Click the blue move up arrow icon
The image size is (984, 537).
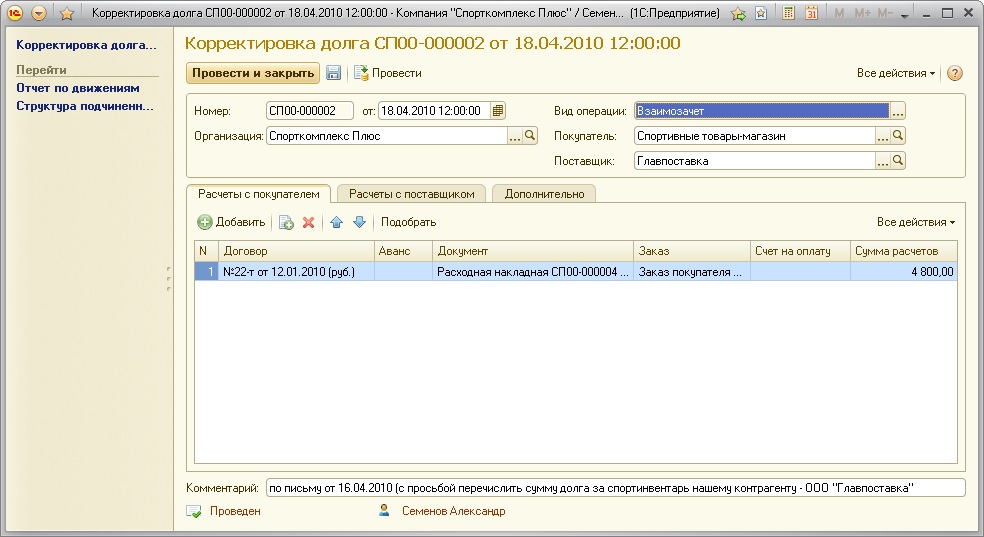pyautogui.click(x=336, y=222)
